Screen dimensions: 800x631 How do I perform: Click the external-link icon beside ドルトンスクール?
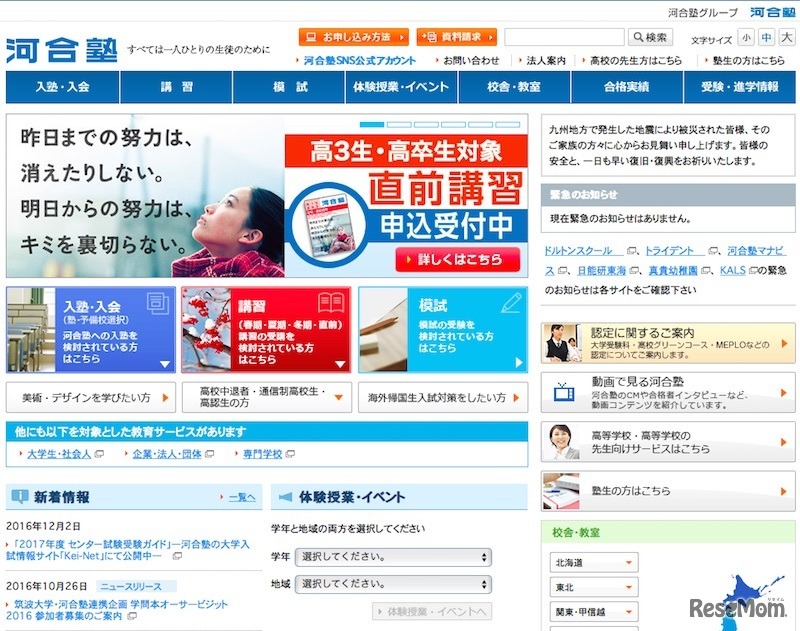click(x=631, y=251)
